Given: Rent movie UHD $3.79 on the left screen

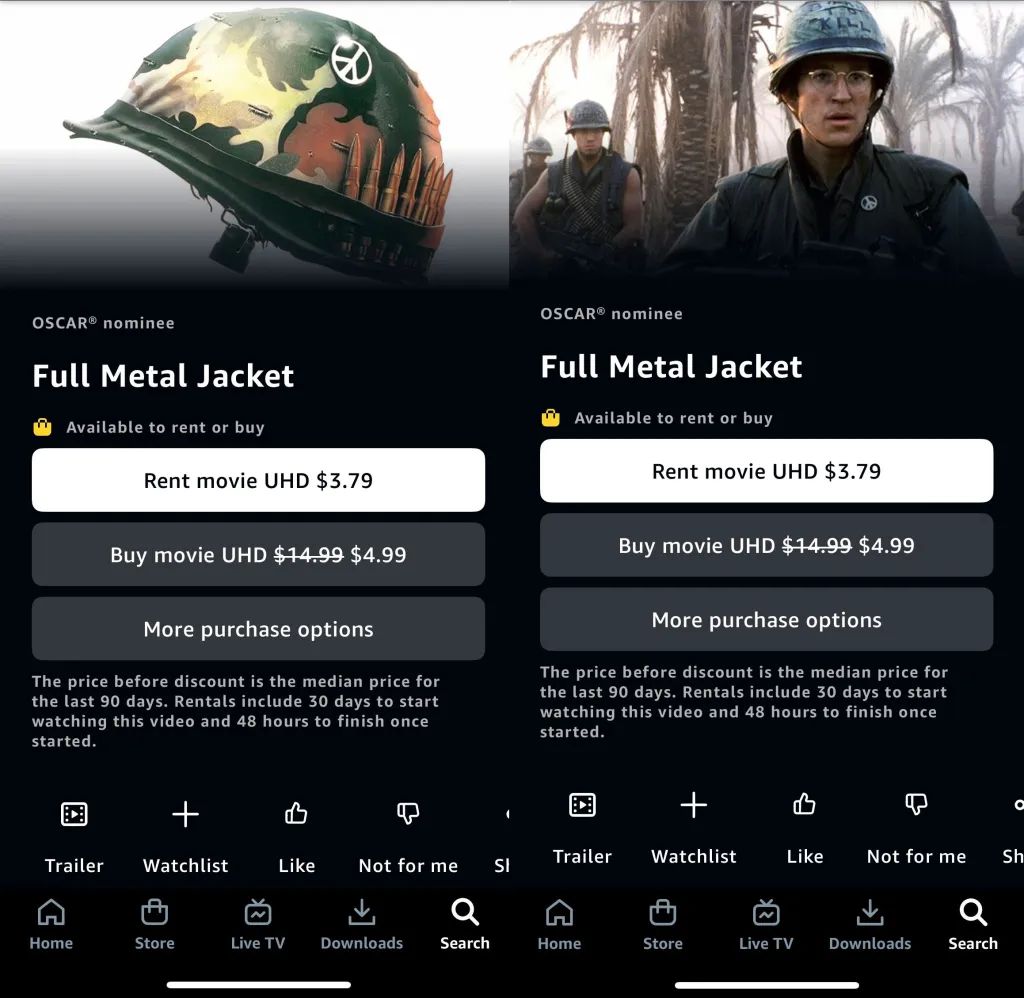Looking at the screenshot, I should click(x=258, y=480).
